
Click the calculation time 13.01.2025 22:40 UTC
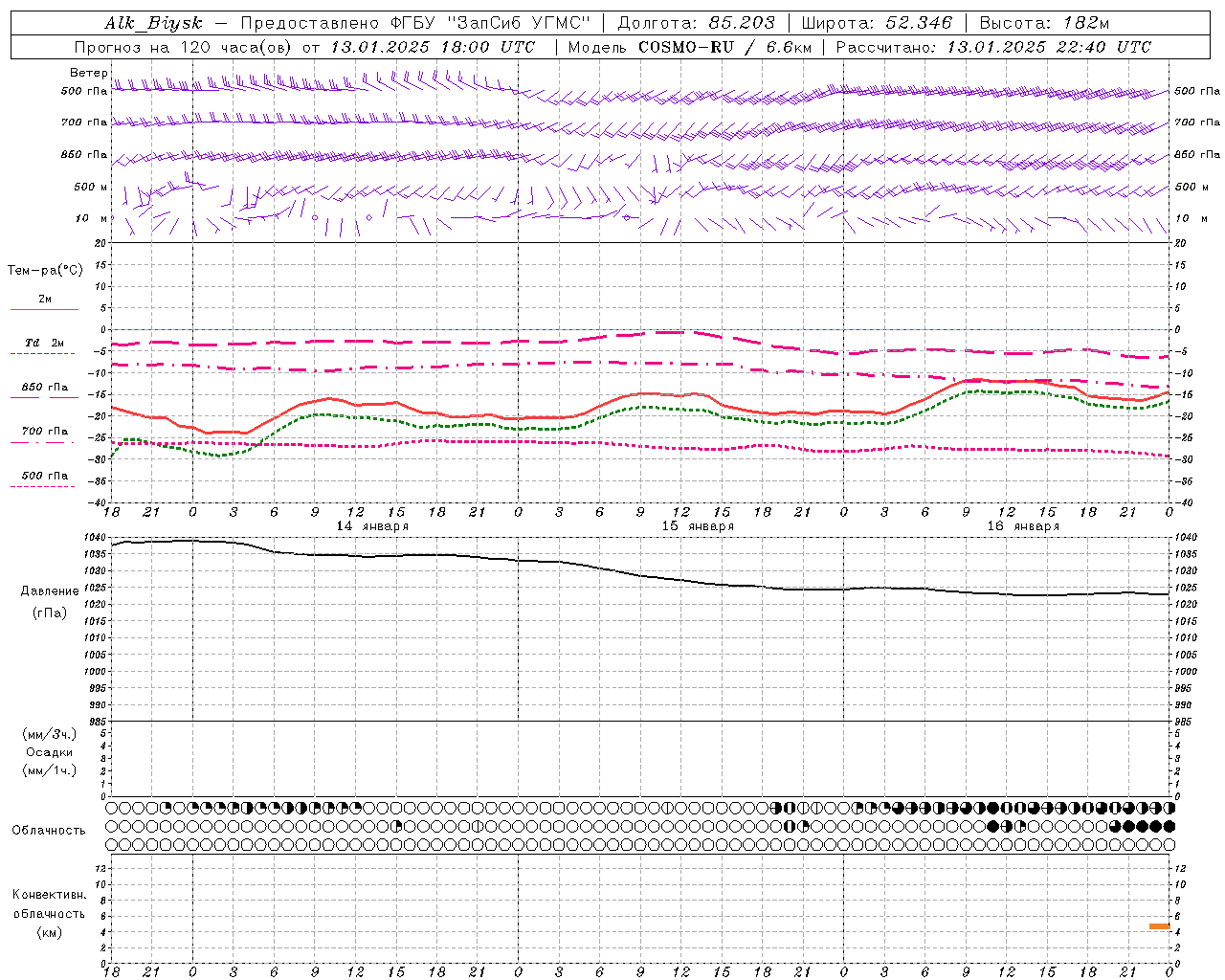point(1049,47)
